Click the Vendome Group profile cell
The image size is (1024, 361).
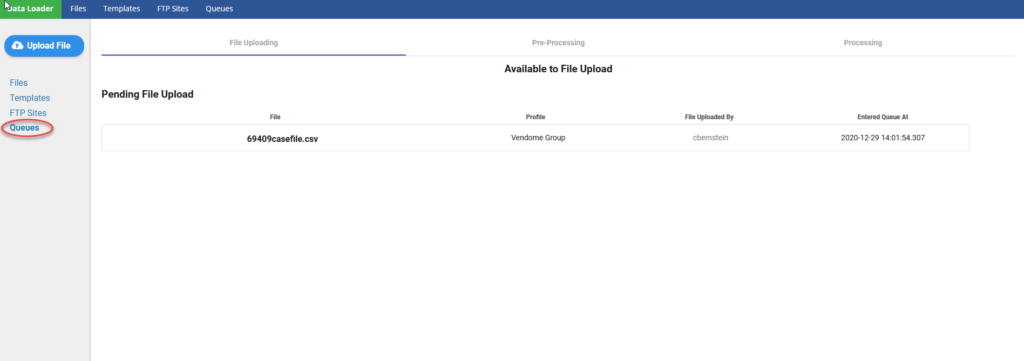click(x=538, y=138)
